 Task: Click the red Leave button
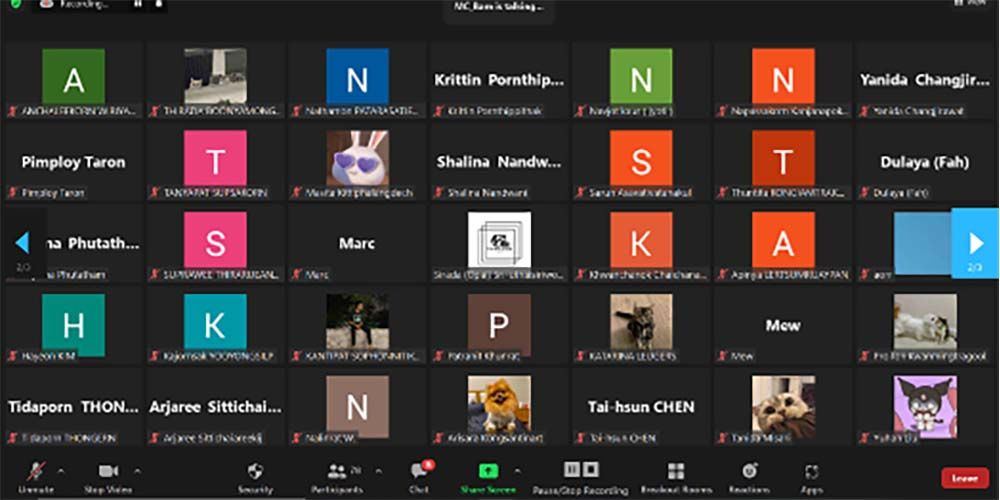[x=964, y=478]
